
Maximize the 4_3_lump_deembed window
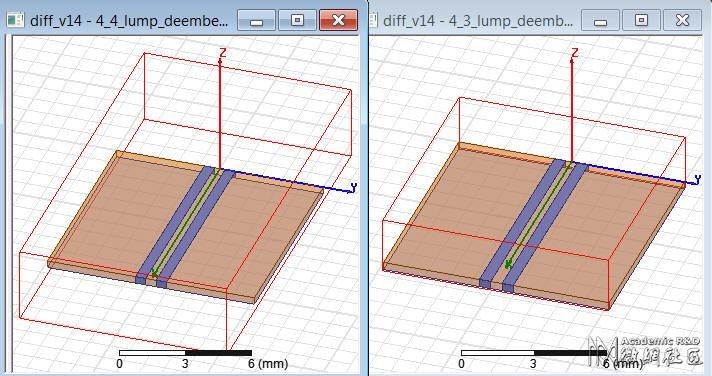[641, 20]
